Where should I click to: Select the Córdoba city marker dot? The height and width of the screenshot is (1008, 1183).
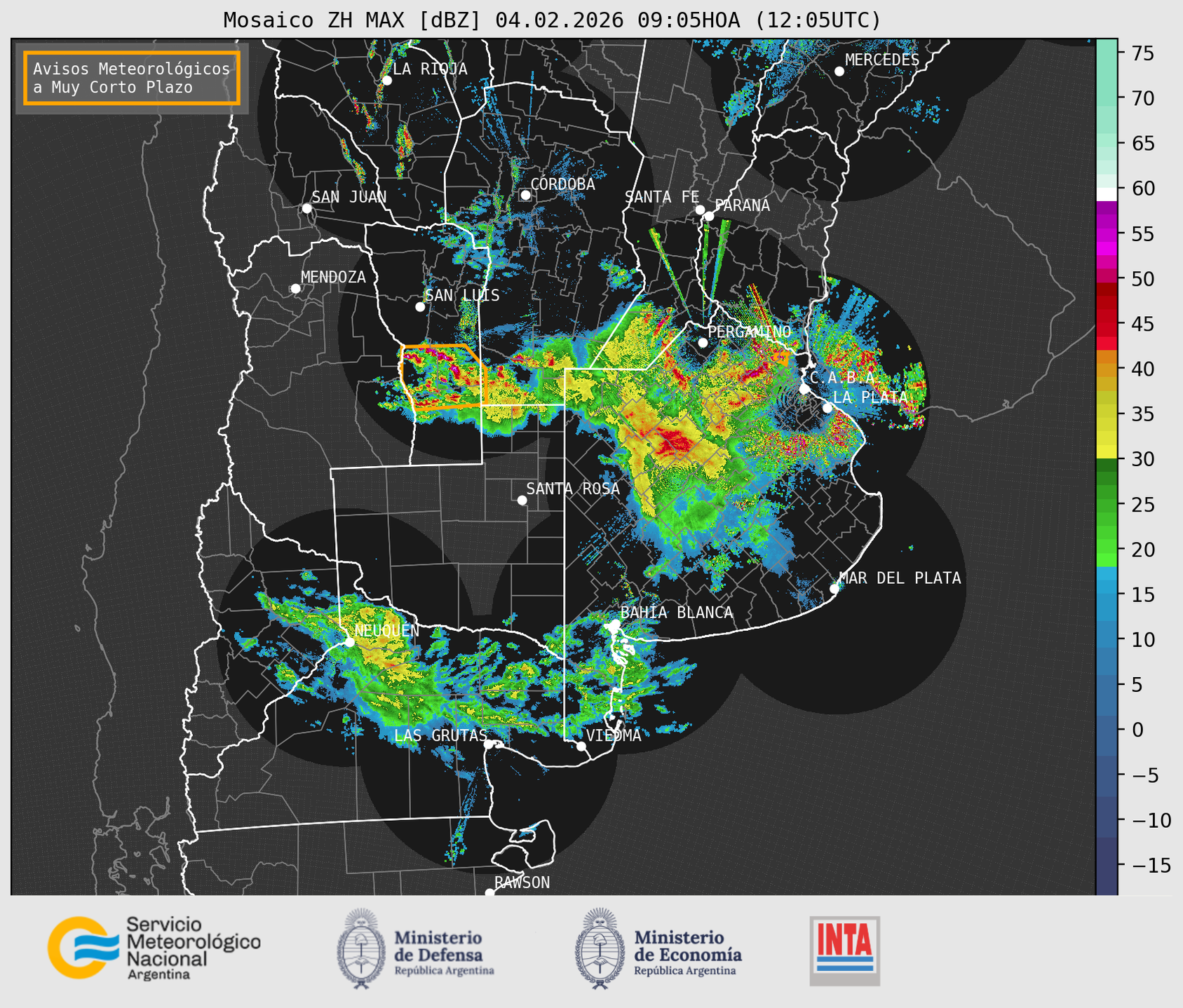[525, 195]
